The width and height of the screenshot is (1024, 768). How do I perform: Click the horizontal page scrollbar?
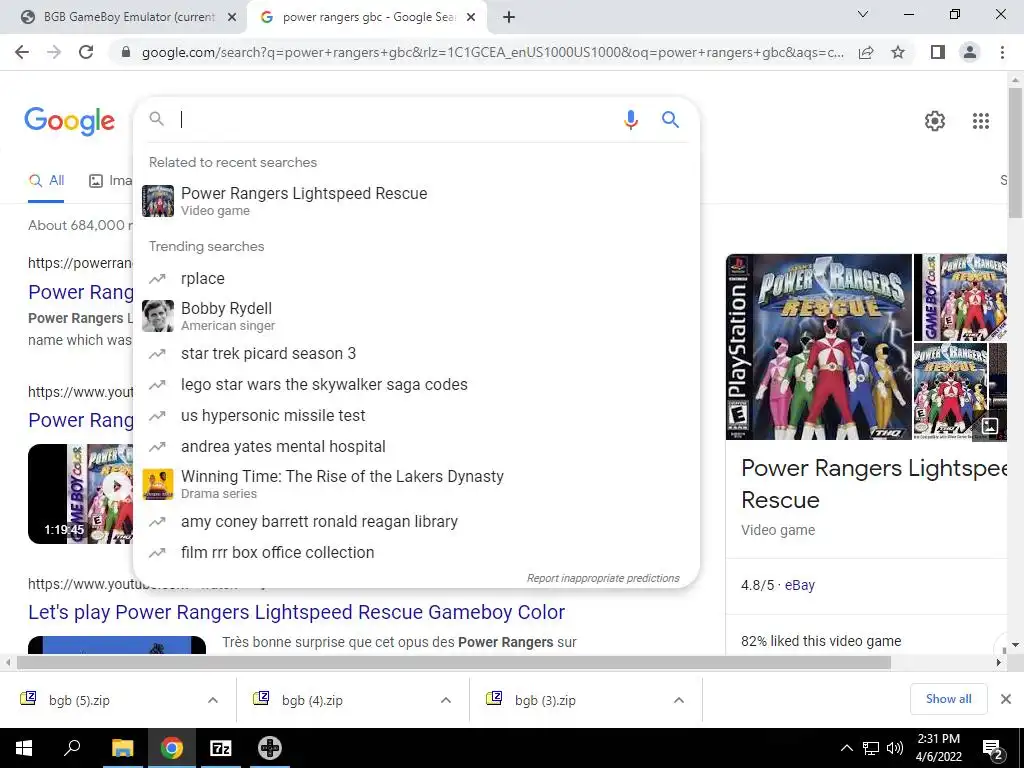coord(454,662)
